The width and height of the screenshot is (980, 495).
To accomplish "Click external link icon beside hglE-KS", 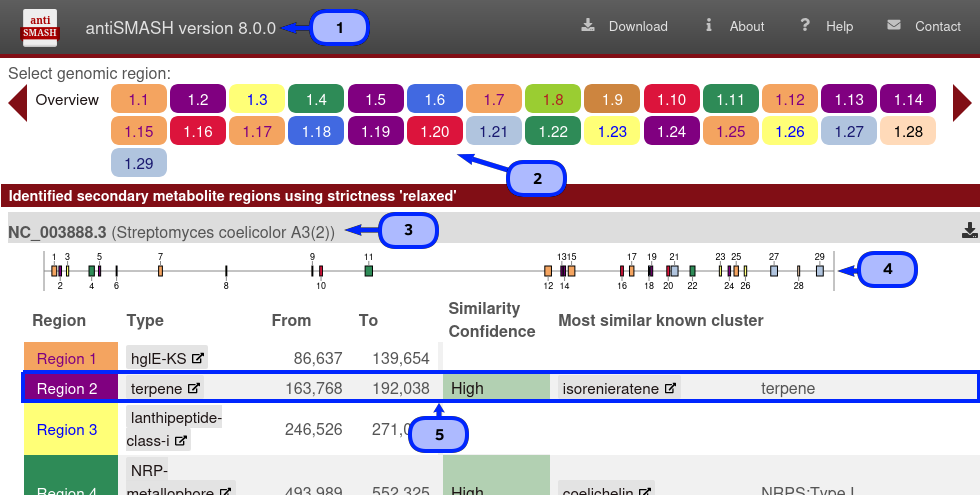I will (x=198, y=358).
